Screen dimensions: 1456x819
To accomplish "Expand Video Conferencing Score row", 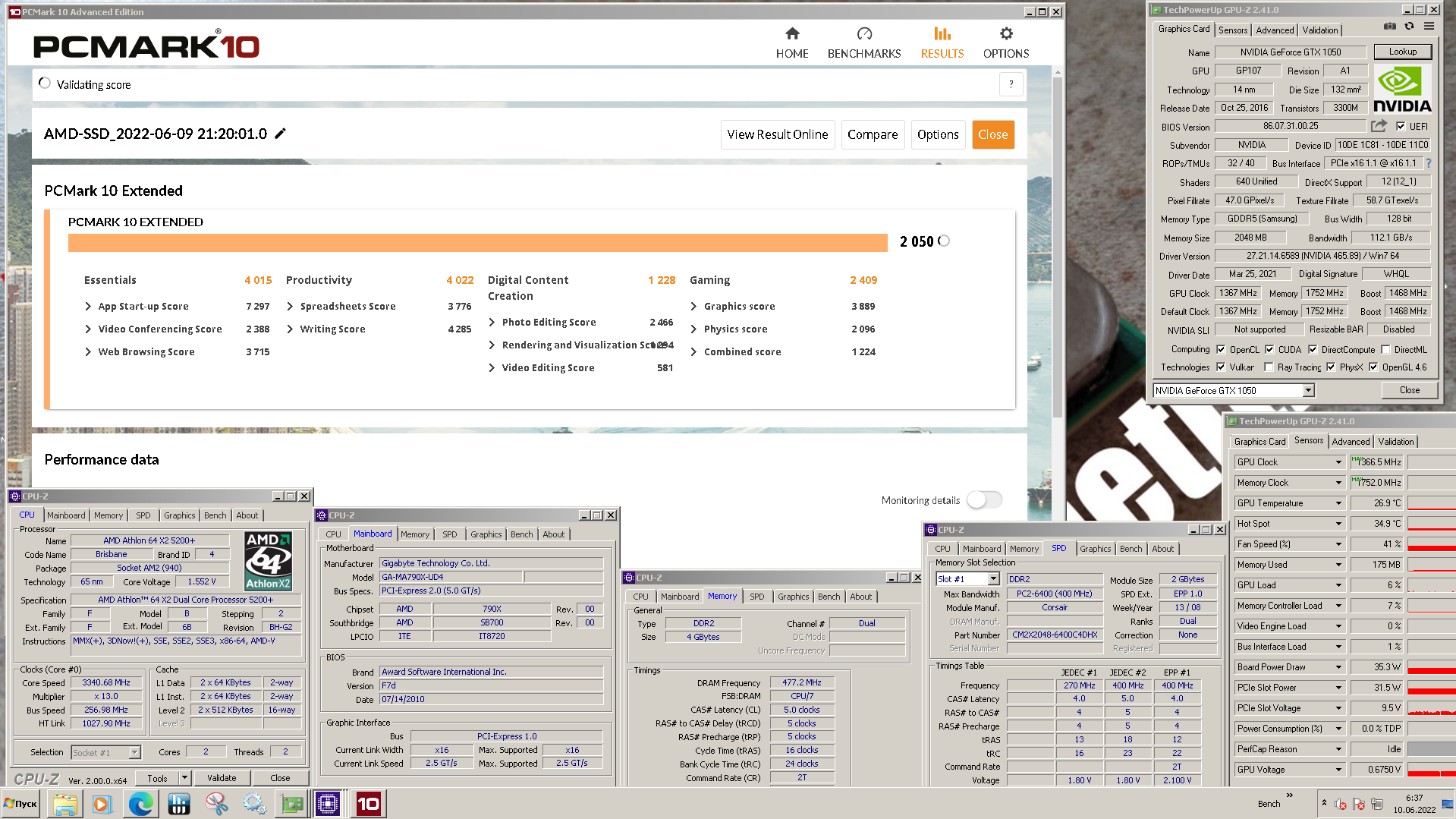I will 88,329.
